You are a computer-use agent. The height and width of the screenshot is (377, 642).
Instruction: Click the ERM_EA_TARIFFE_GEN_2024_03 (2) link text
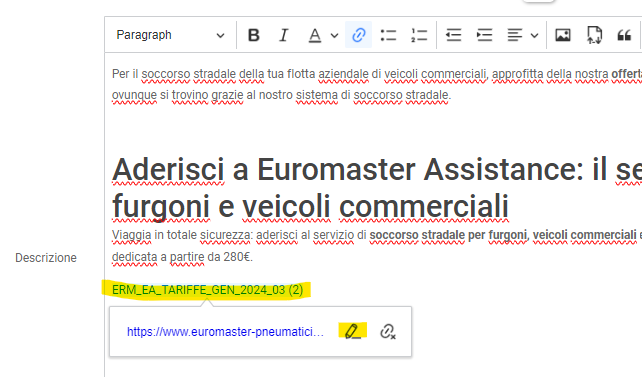click(x=208, y=290)
